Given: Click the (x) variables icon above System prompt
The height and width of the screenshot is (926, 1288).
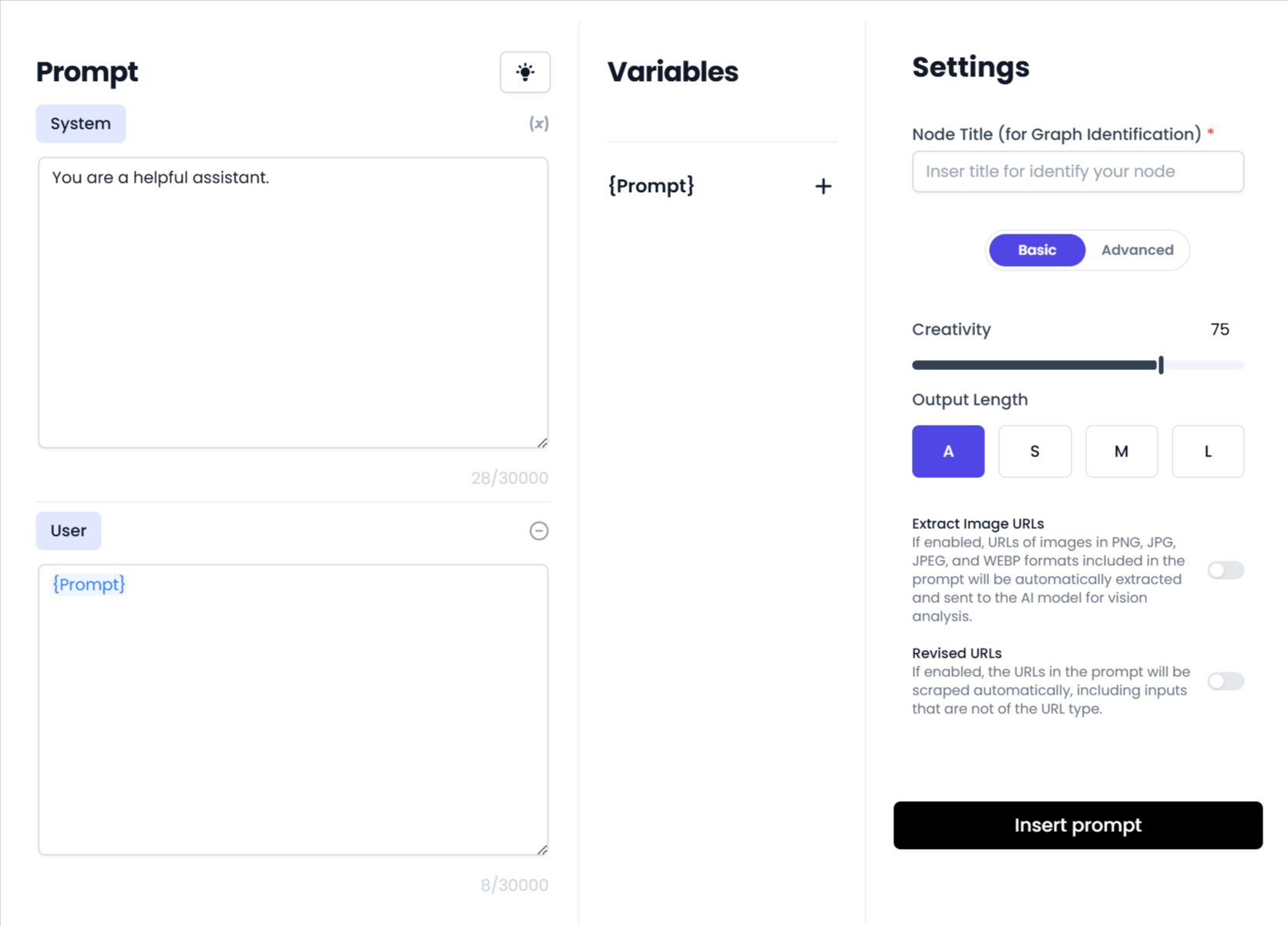Looking at the screenshot, I should pos(540,123).
